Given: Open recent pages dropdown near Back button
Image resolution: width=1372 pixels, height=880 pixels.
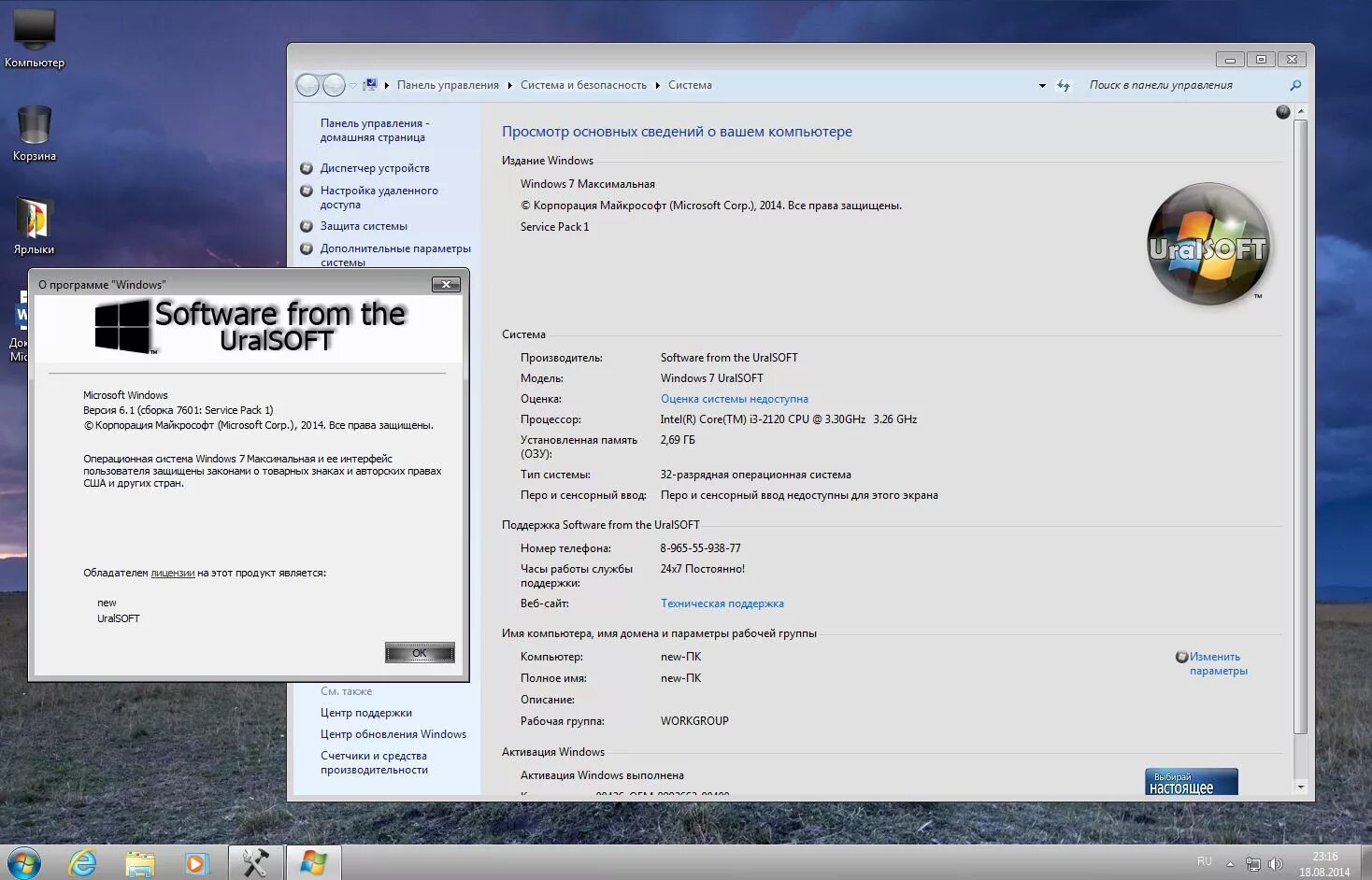Looking at the screenshot, I should point(353,85).
